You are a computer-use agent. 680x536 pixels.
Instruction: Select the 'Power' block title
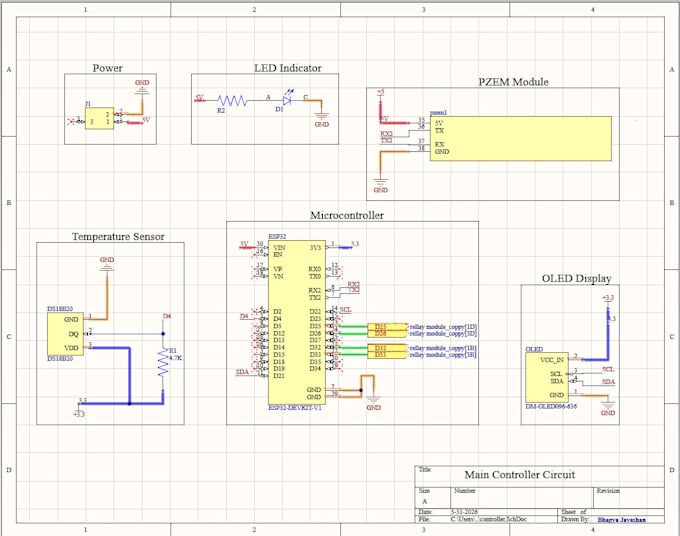pos(108,68)
